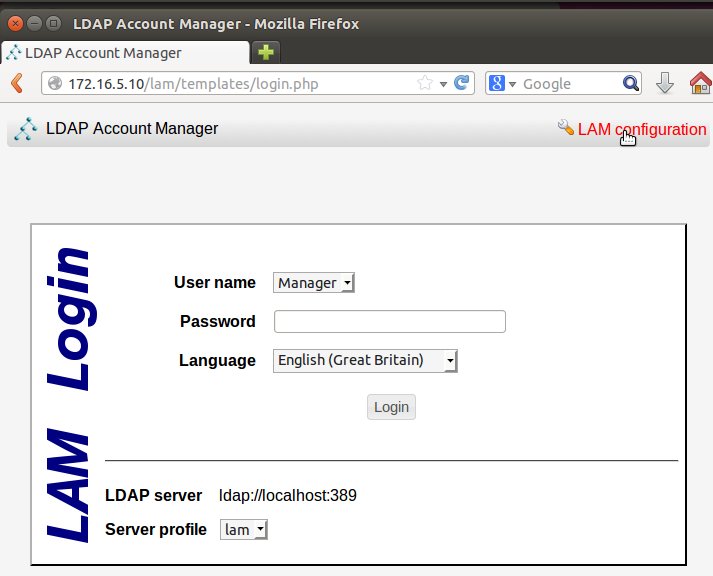
Task: Open Google search engine selector icon
Action: (x=497, y=83)
